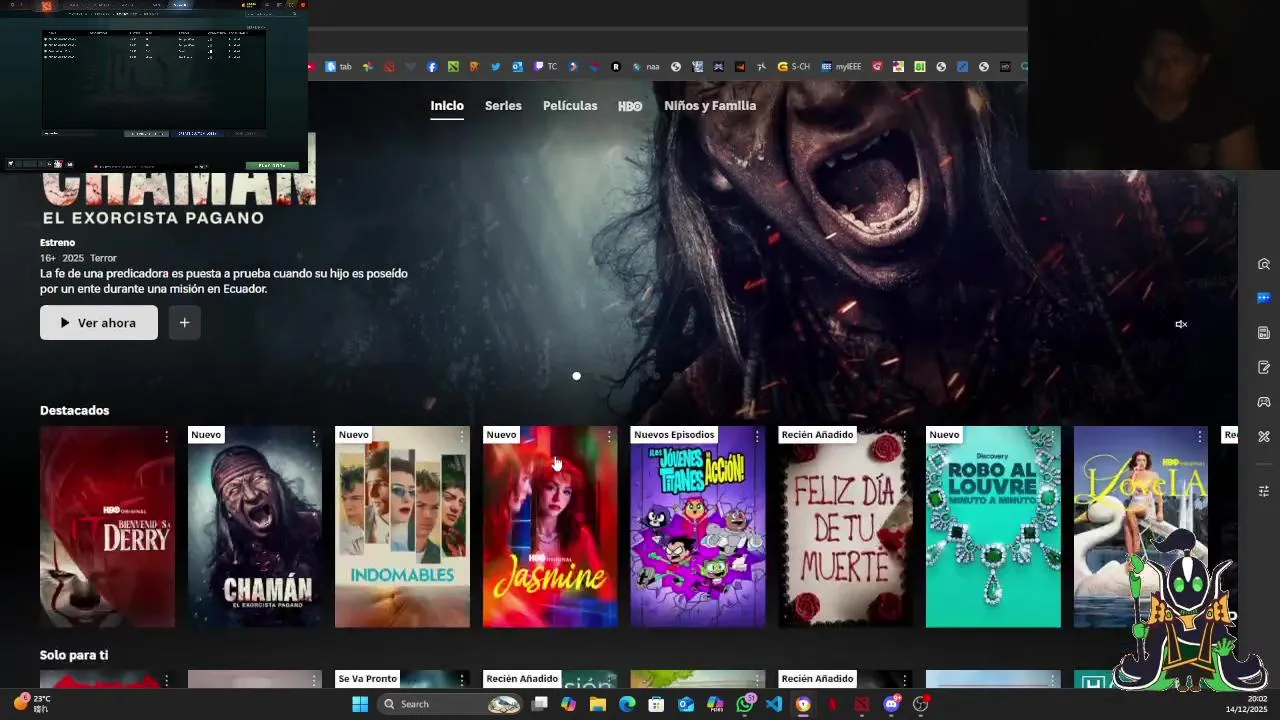This screenshot has width=1280, height=720.
Task: Open the crossed tools icon in browser sidebar
Action: (x=1264, y=436)
